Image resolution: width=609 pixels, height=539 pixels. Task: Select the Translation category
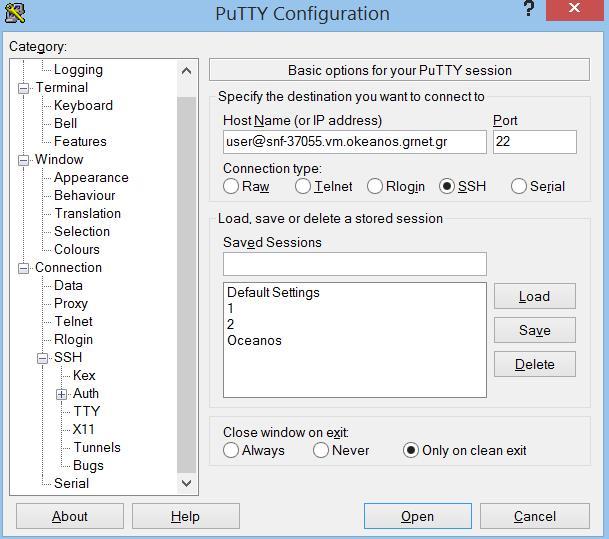coord(87,213)
